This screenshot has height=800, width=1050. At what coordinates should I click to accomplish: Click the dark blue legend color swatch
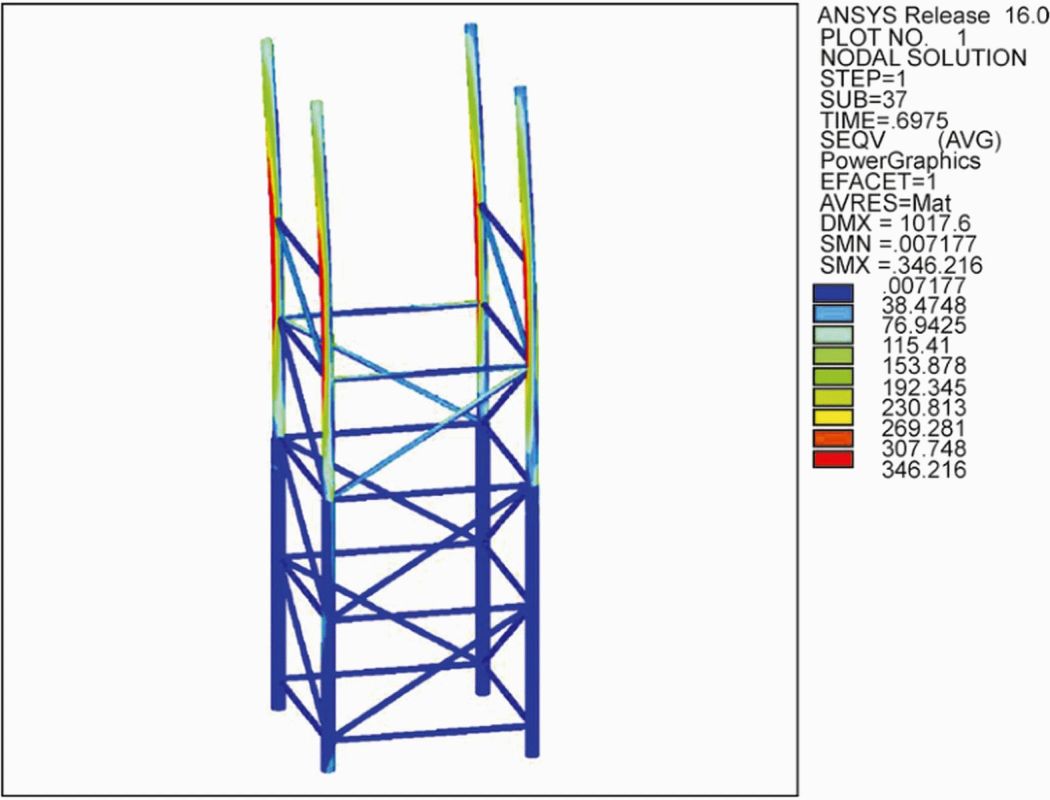[x=833, y=293]
